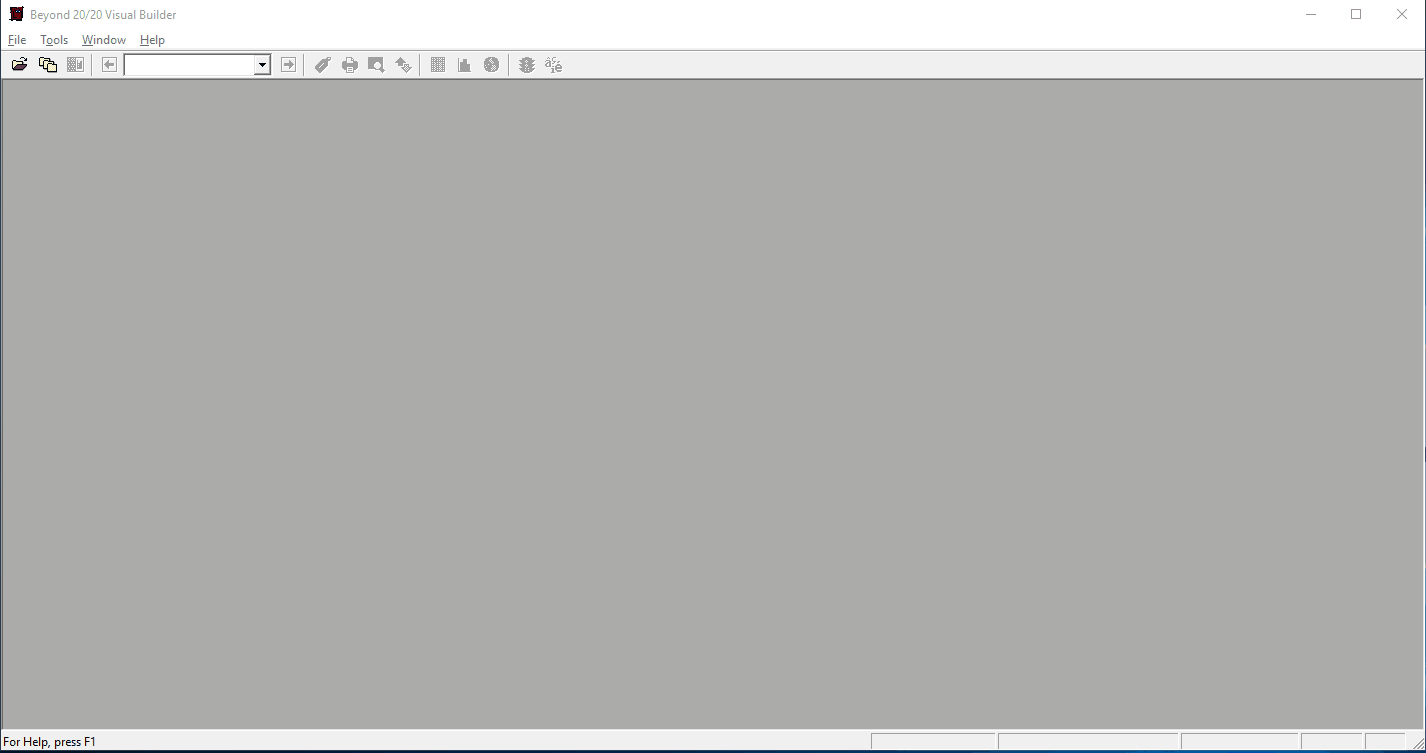Screen dimensions: 1426x753
Task: Click the Beyond 20/20 application icon in title bar
Action: point(16,14)
